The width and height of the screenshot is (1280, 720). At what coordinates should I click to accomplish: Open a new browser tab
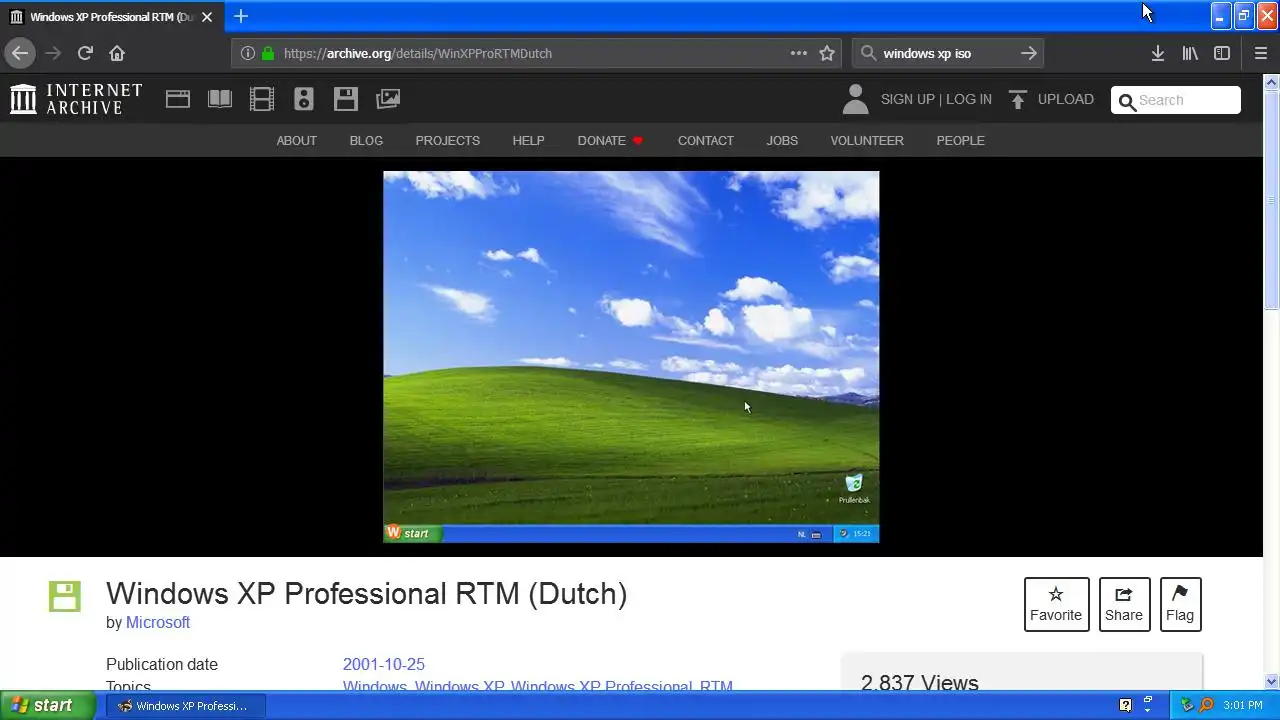(240, 16)
